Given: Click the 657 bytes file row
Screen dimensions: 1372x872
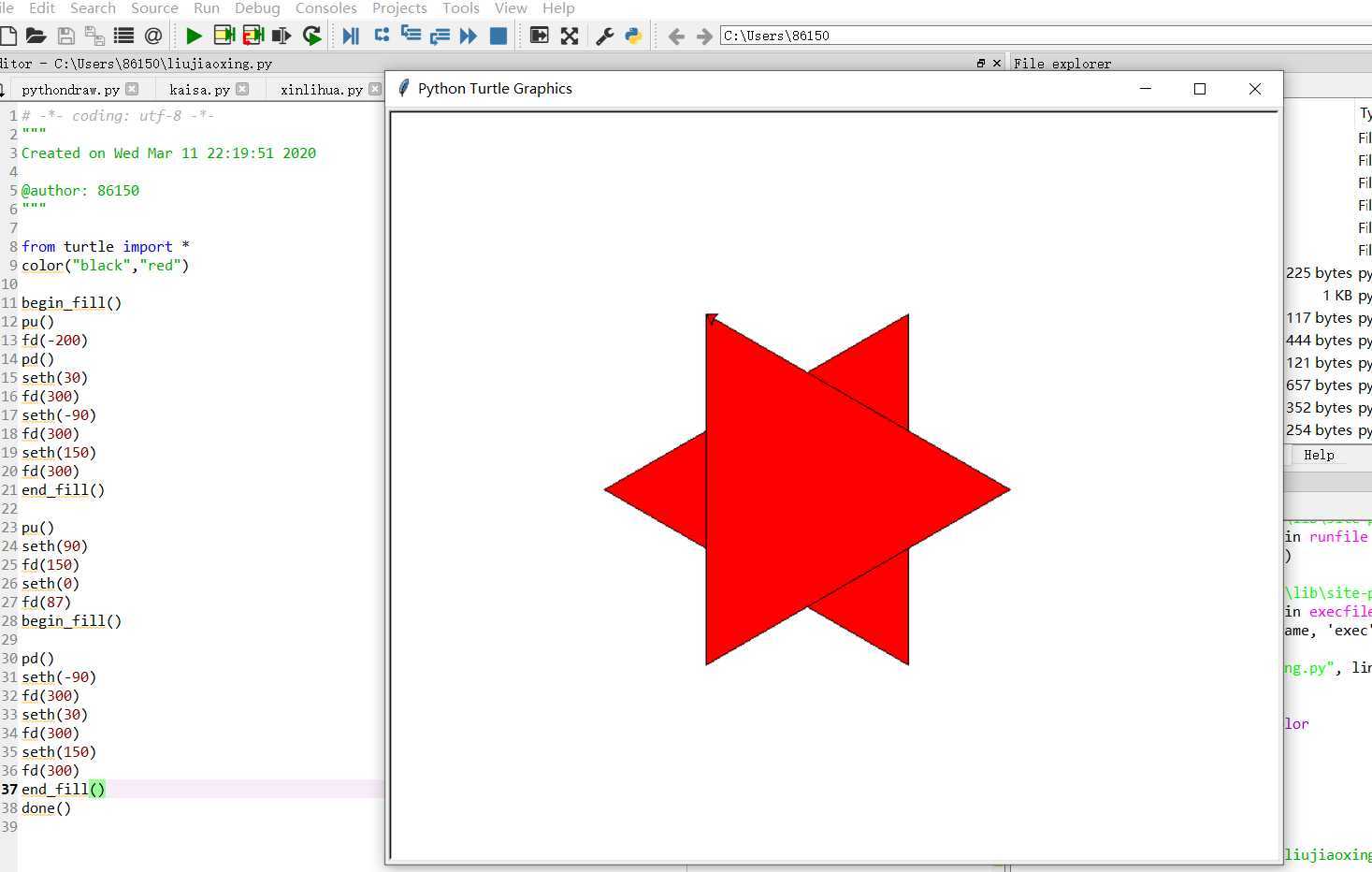Looking at the screenshot, I should click(x=1329, y=385).
